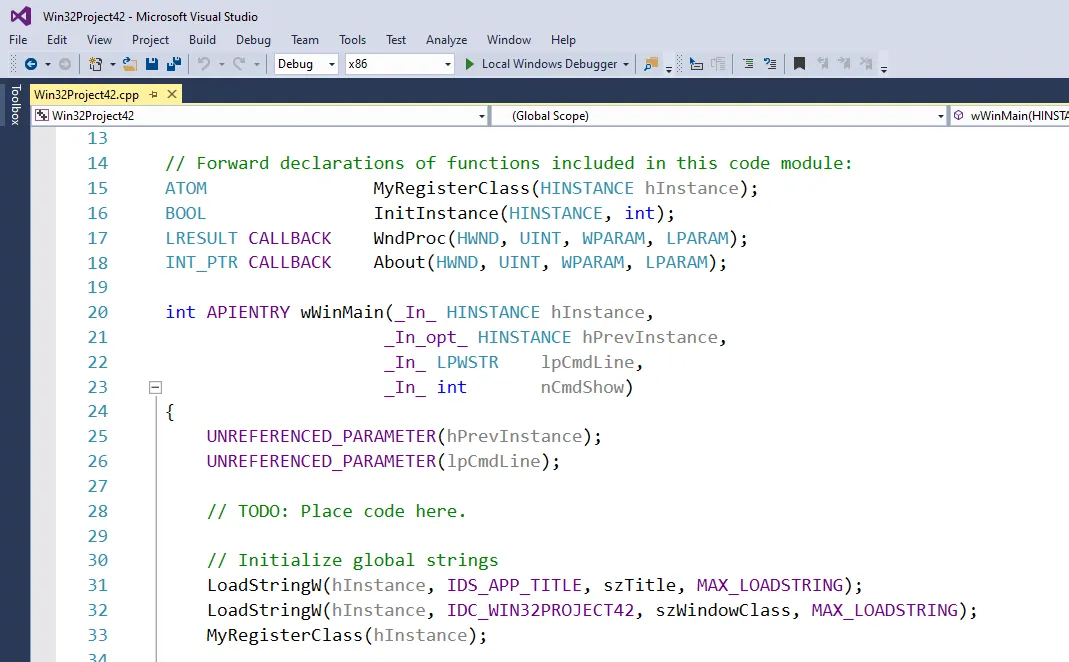Click About declaration on line 18
1069x662 pixels.
pos(399,262)
